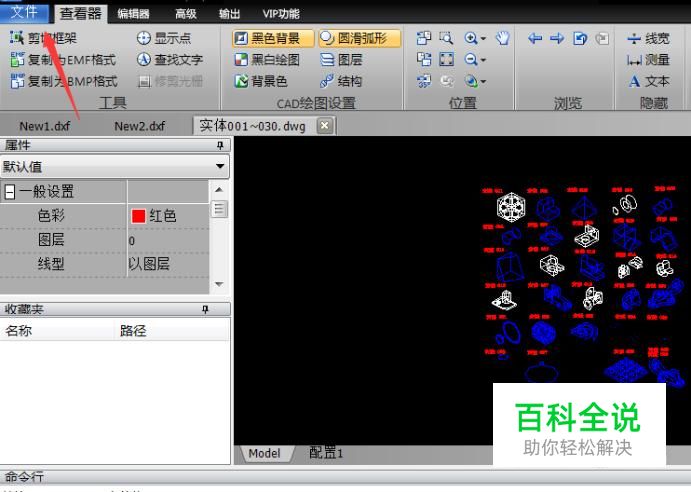Toggle the 文本 text display

tap(648, 81)
